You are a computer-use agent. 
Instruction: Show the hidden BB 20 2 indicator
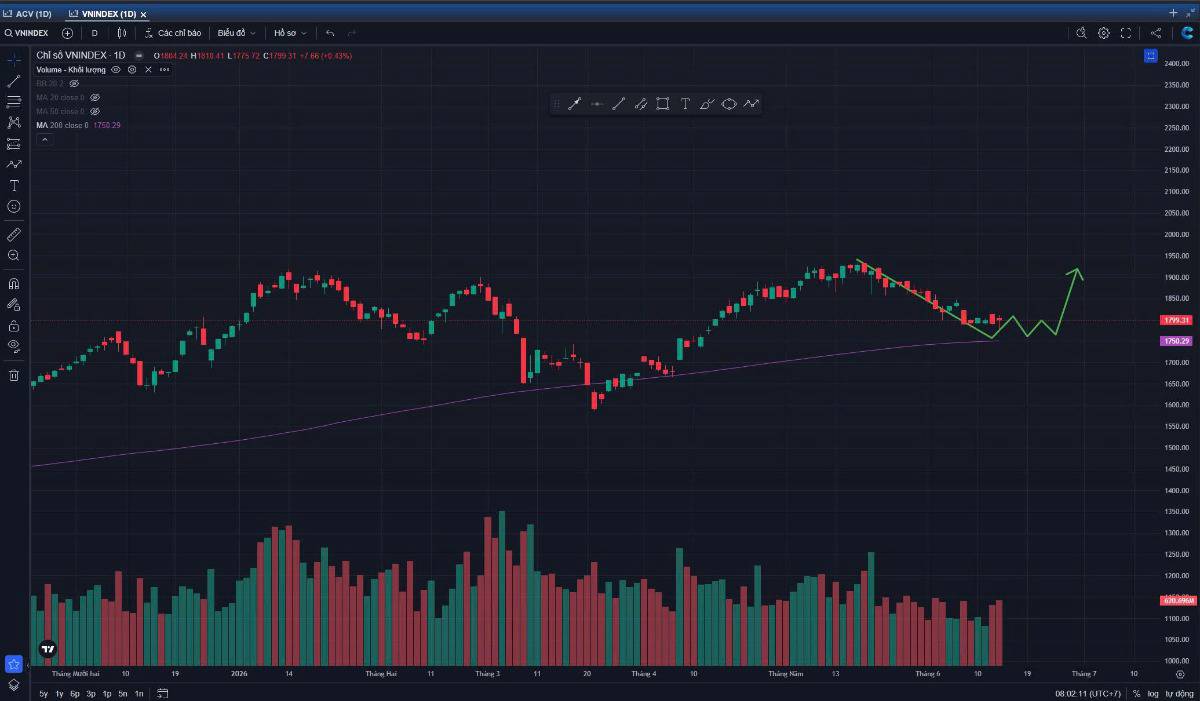tap(73, 84)
